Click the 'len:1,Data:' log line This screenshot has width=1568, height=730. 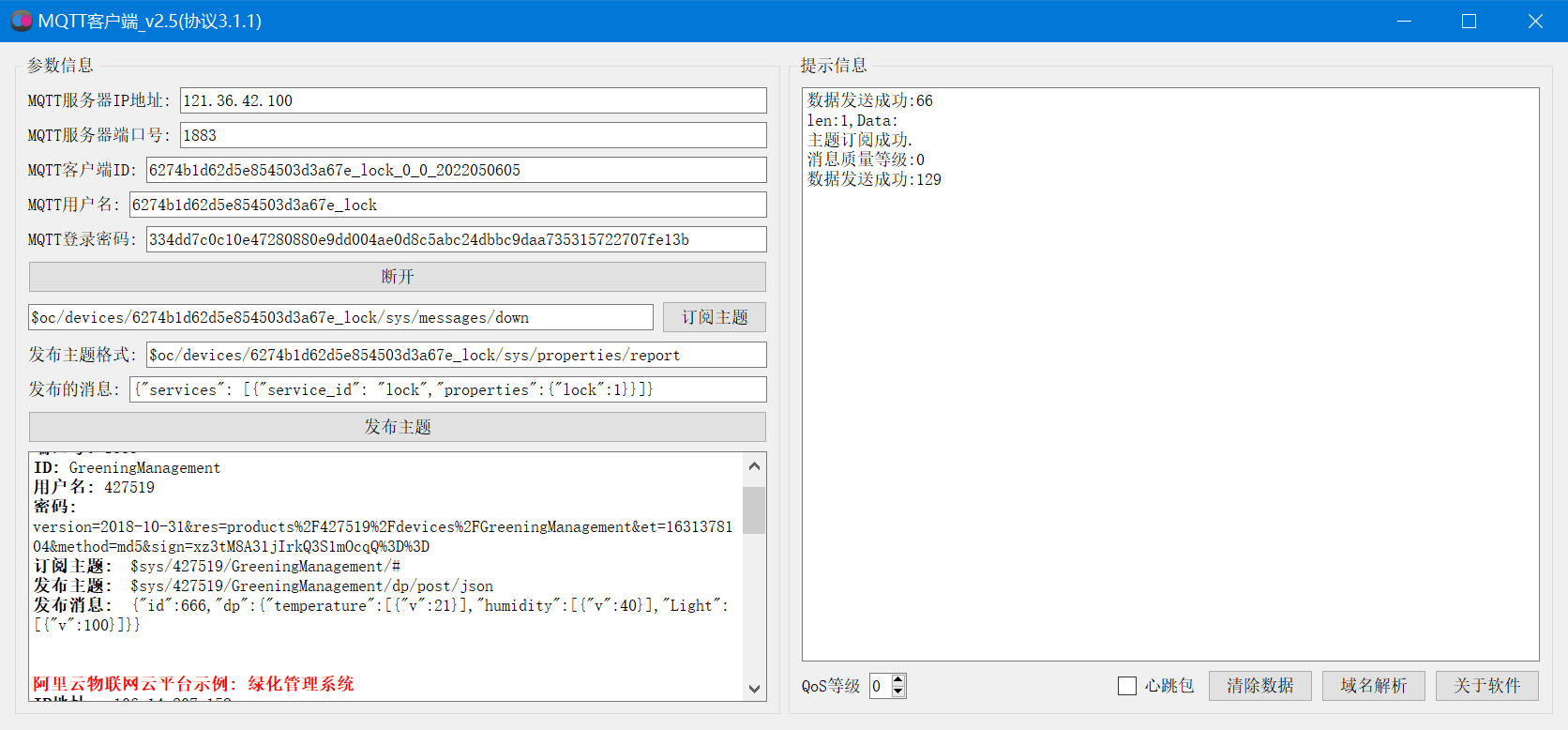tap(852, 120)
